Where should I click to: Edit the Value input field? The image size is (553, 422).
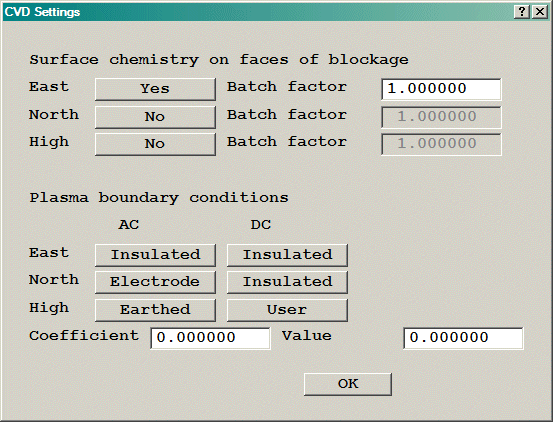463,338
